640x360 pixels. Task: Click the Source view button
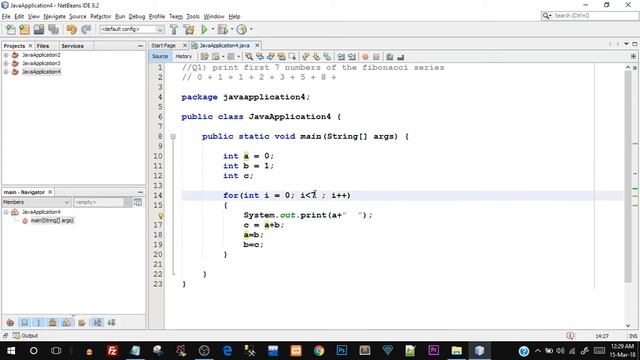click(x=160, y=57)
